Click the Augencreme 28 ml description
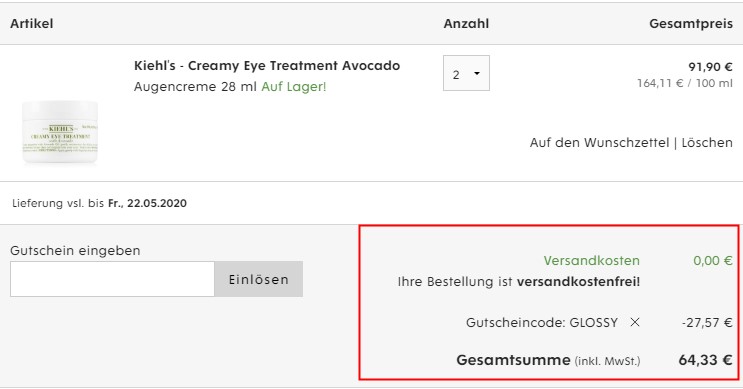The height and width of the screenshot is (389, 743). coord(196,87)
